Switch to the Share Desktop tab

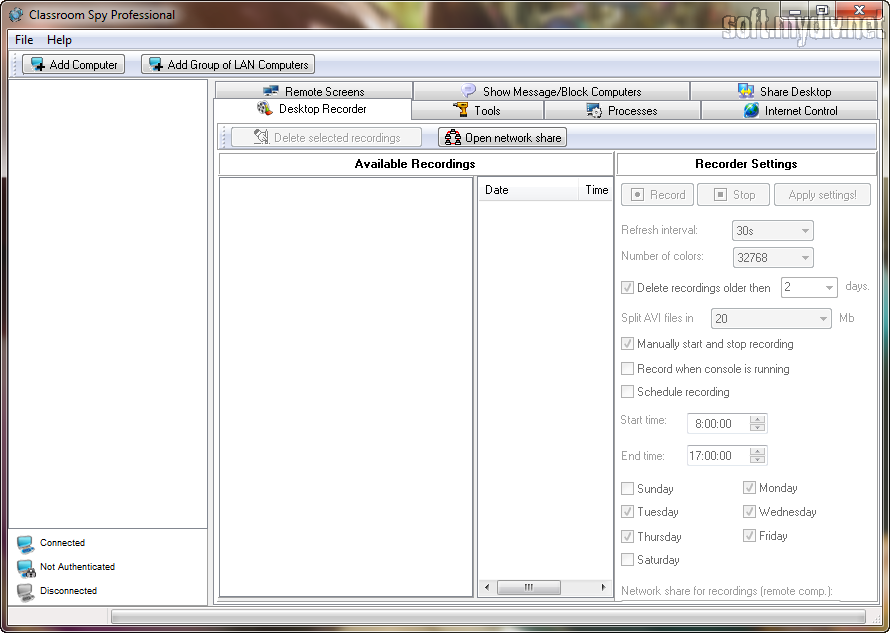click(x=784, y=91)
